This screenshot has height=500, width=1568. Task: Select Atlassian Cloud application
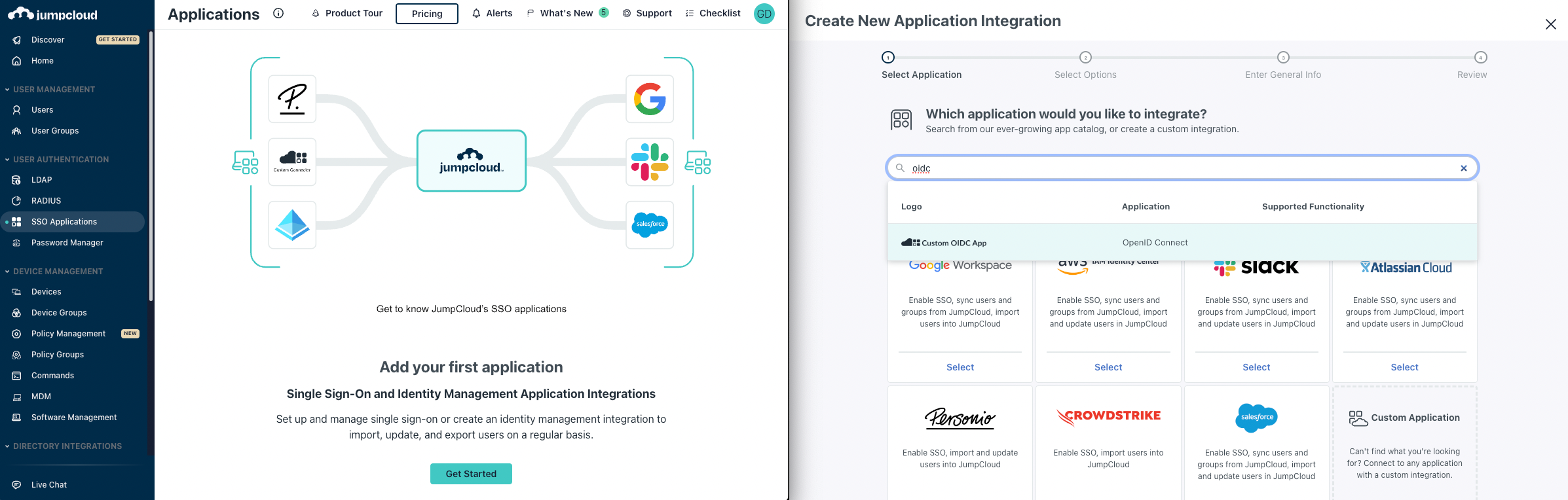1404,368
